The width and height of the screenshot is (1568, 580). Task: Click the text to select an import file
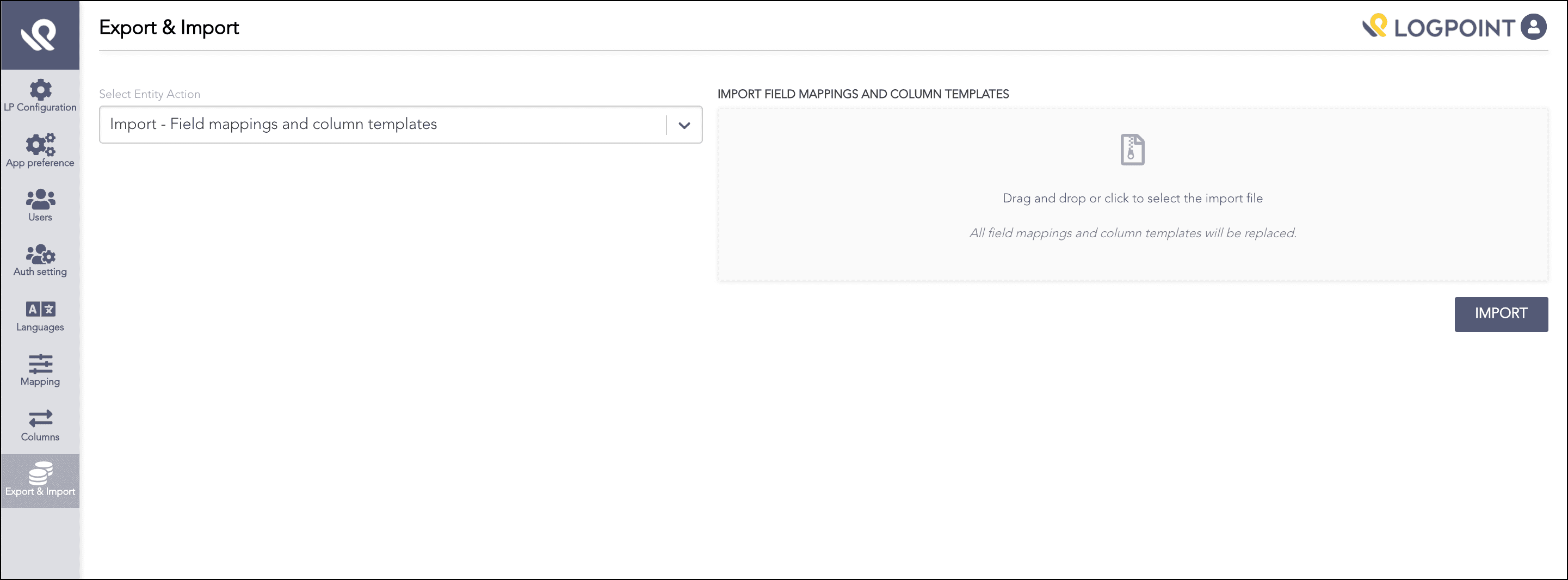(1132, 198)
